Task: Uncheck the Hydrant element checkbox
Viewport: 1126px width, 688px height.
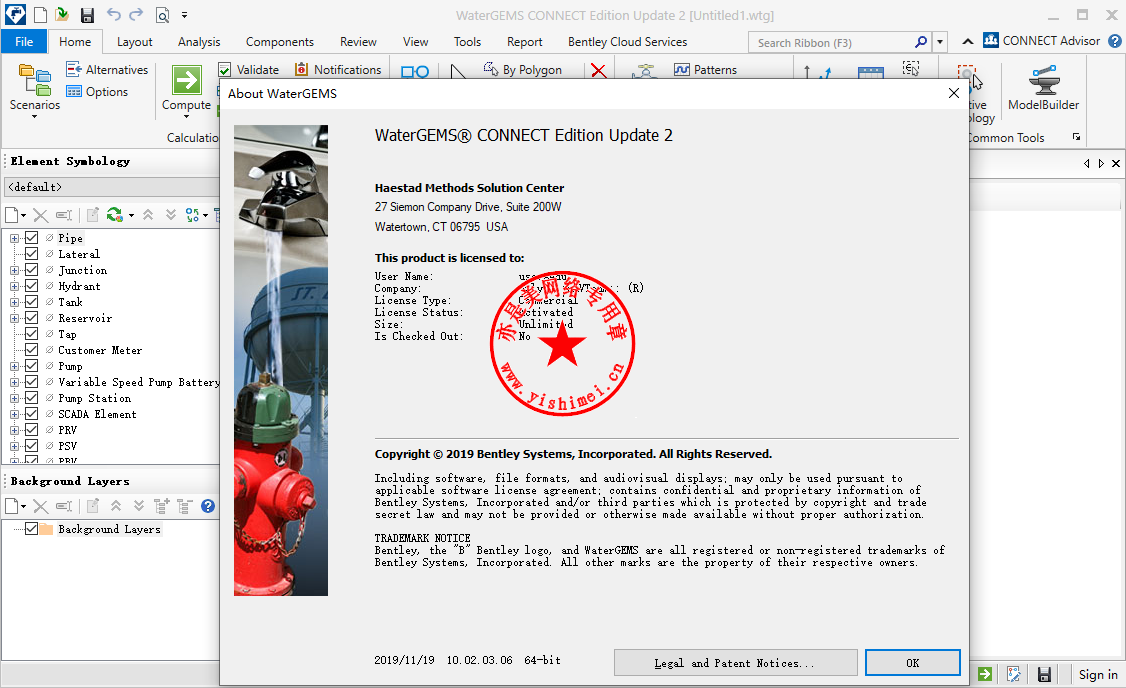Action: click(32, 286)
